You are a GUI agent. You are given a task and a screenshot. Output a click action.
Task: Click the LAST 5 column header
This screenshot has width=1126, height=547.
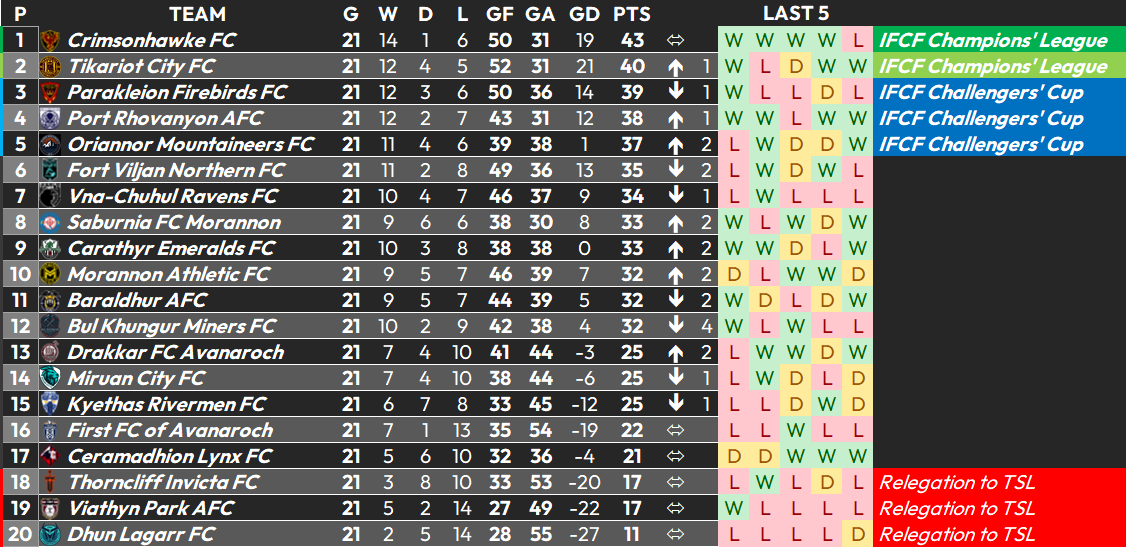[796, 14]
